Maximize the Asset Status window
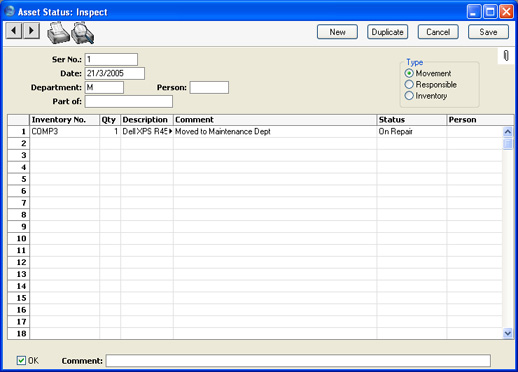 point(490,12)
